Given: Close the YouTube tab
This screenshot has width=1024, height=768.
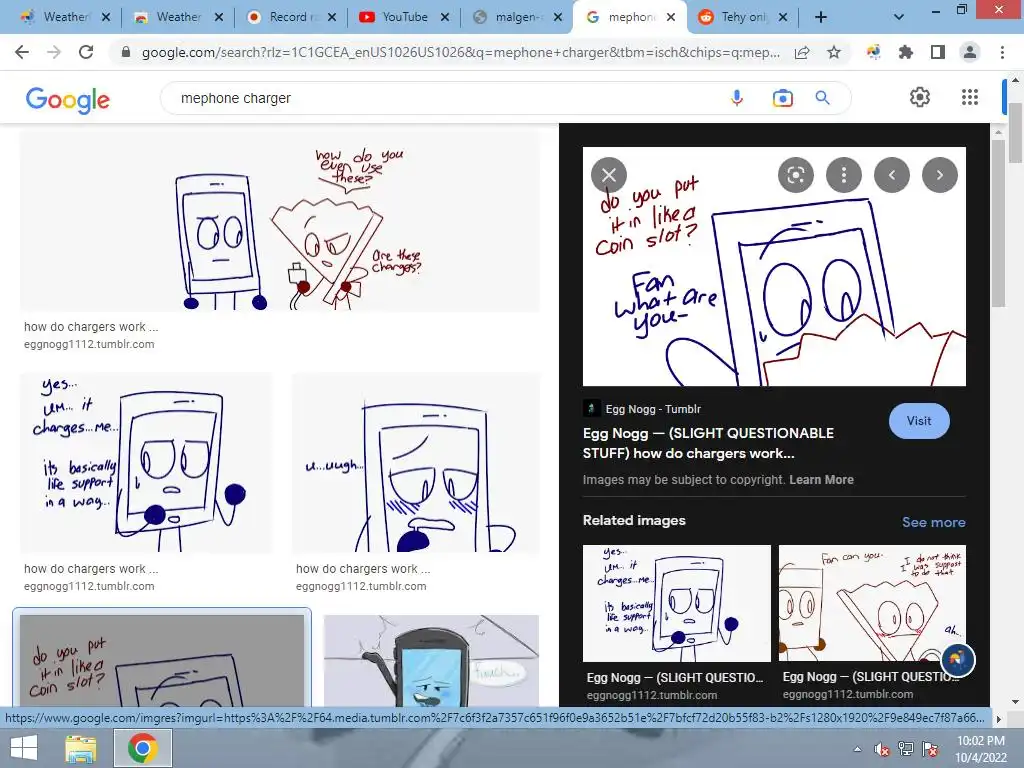Looking at the screenshot, I should pyautogui.click(x=445, y=17).
